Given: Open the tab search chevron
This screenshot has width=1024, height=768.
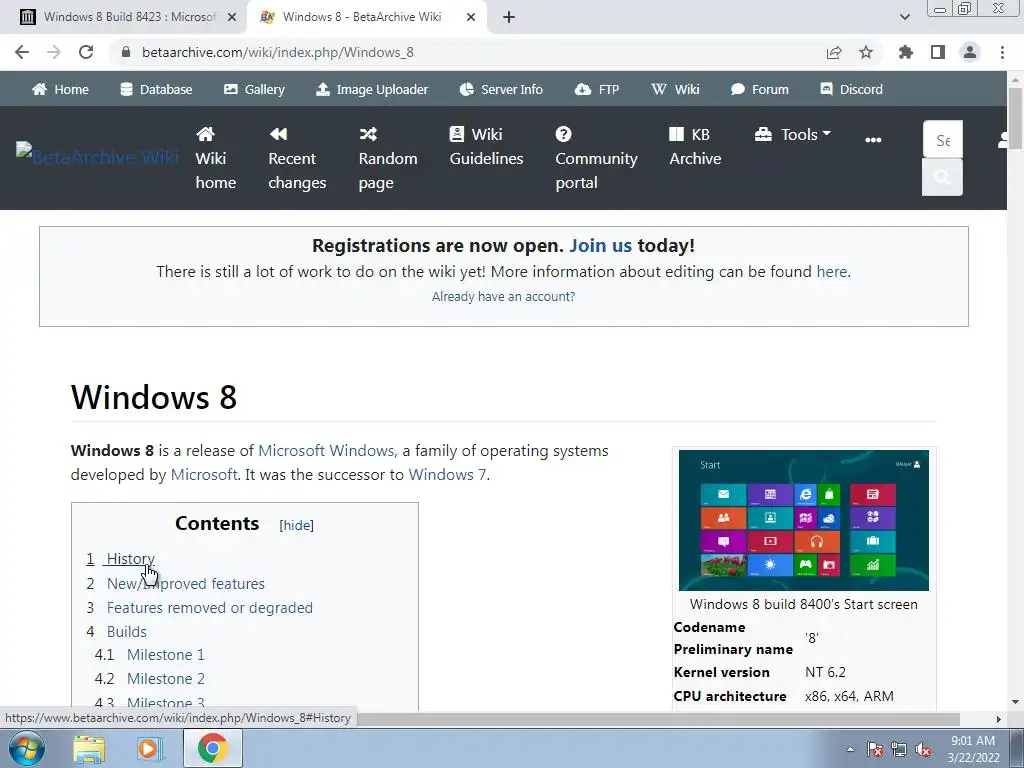Looking at the screenshot, I should click(904, 17).
